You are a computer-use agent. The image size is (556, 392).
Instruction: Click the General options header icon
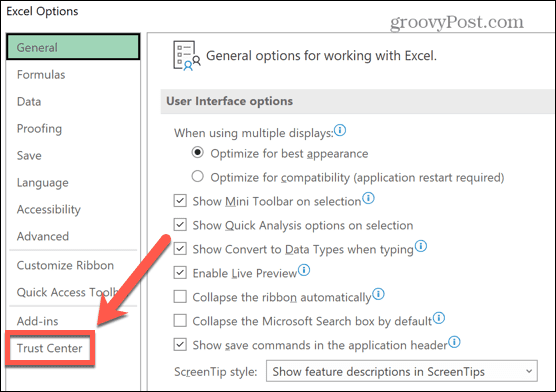(x=187, y=56)
